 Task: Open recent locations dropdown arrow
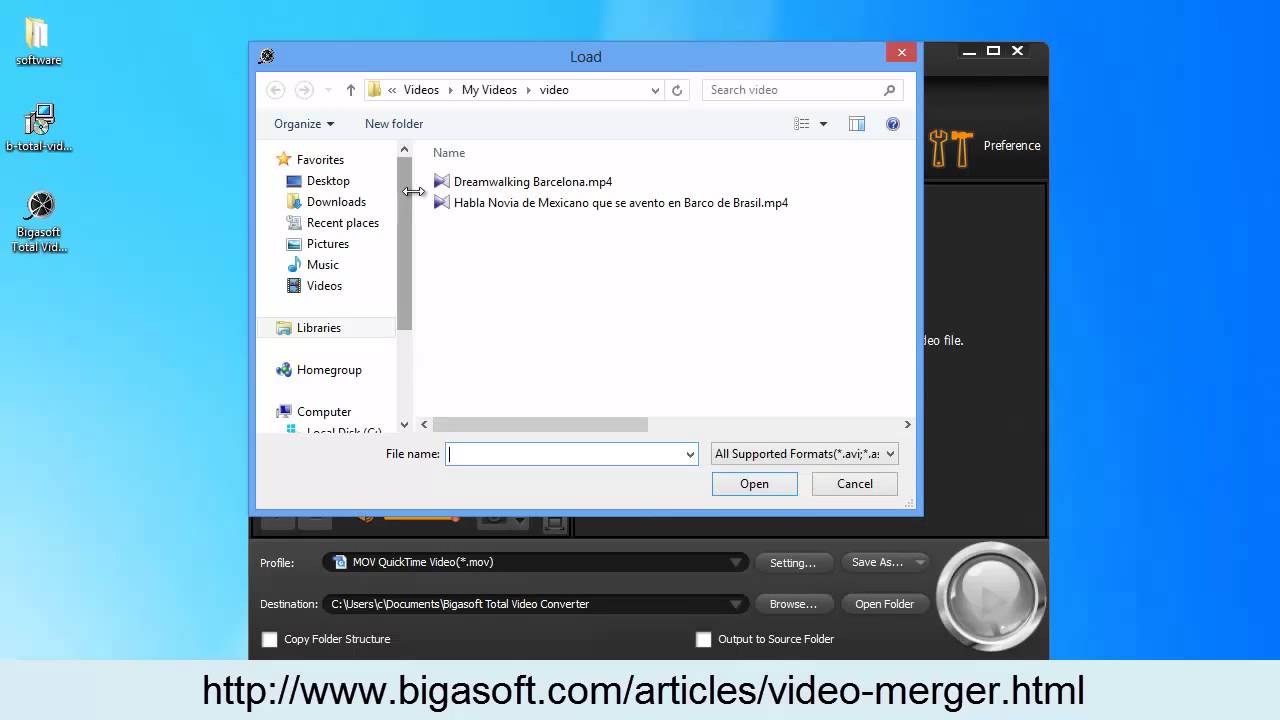(x=328, y=90)
